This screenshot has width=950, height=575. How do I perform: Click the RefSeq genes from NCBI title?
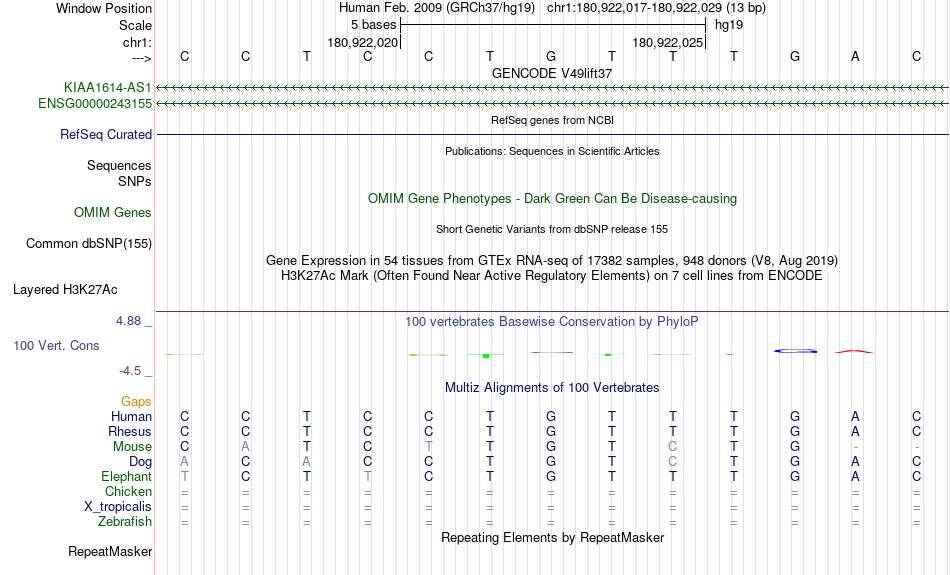click(553, 121)
